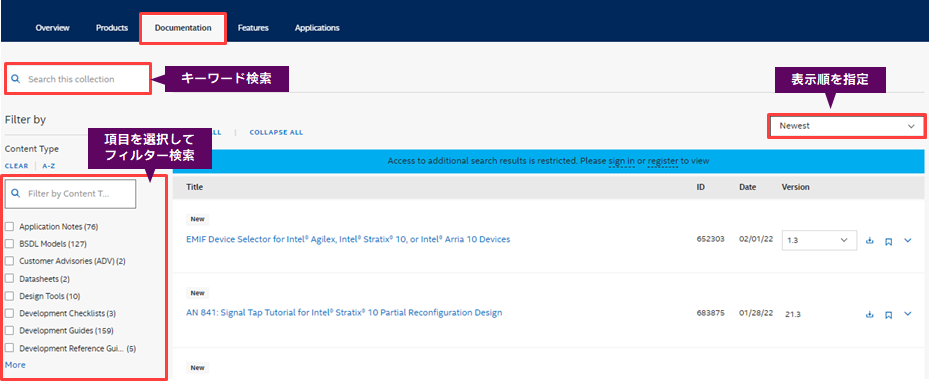This screenshot has width=929, height=381.
Task: Check the Development Checklists (3) filter
Action: pos(9,313)
